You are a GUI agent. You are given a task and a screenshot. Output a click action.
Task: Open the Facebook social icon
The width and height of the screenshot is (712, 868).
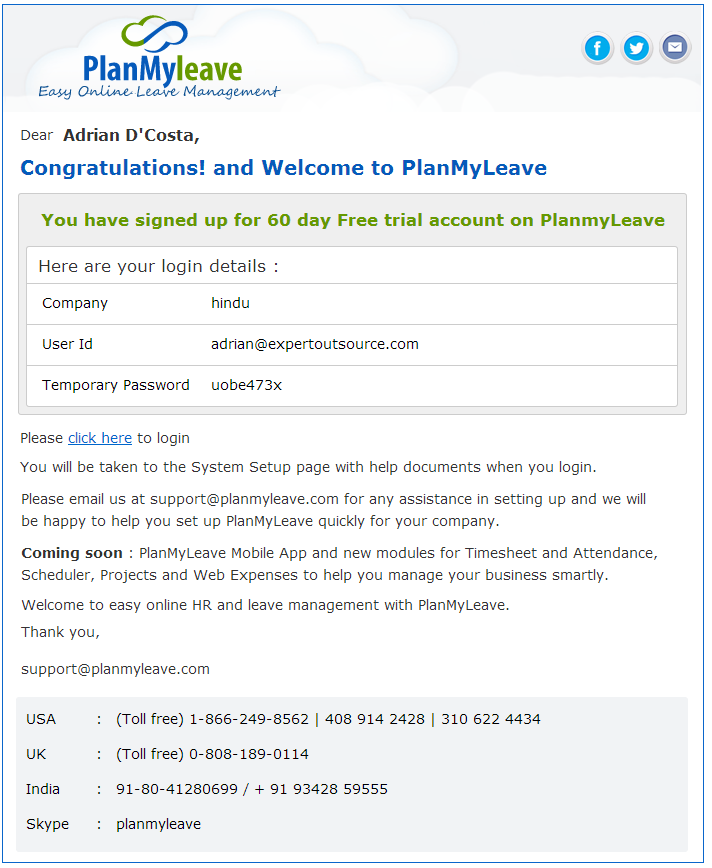(597, 48)
